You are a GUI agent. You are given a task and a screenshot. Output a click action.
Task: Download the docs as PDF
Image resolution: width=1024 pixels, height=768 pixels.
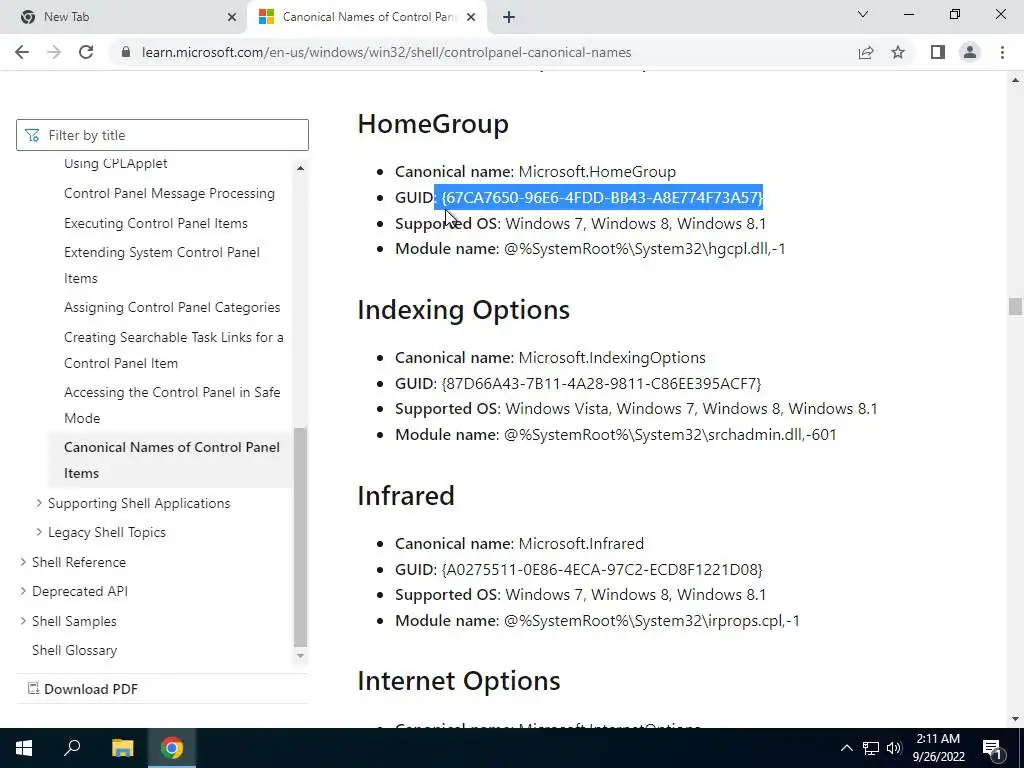[x=83, y=689]
